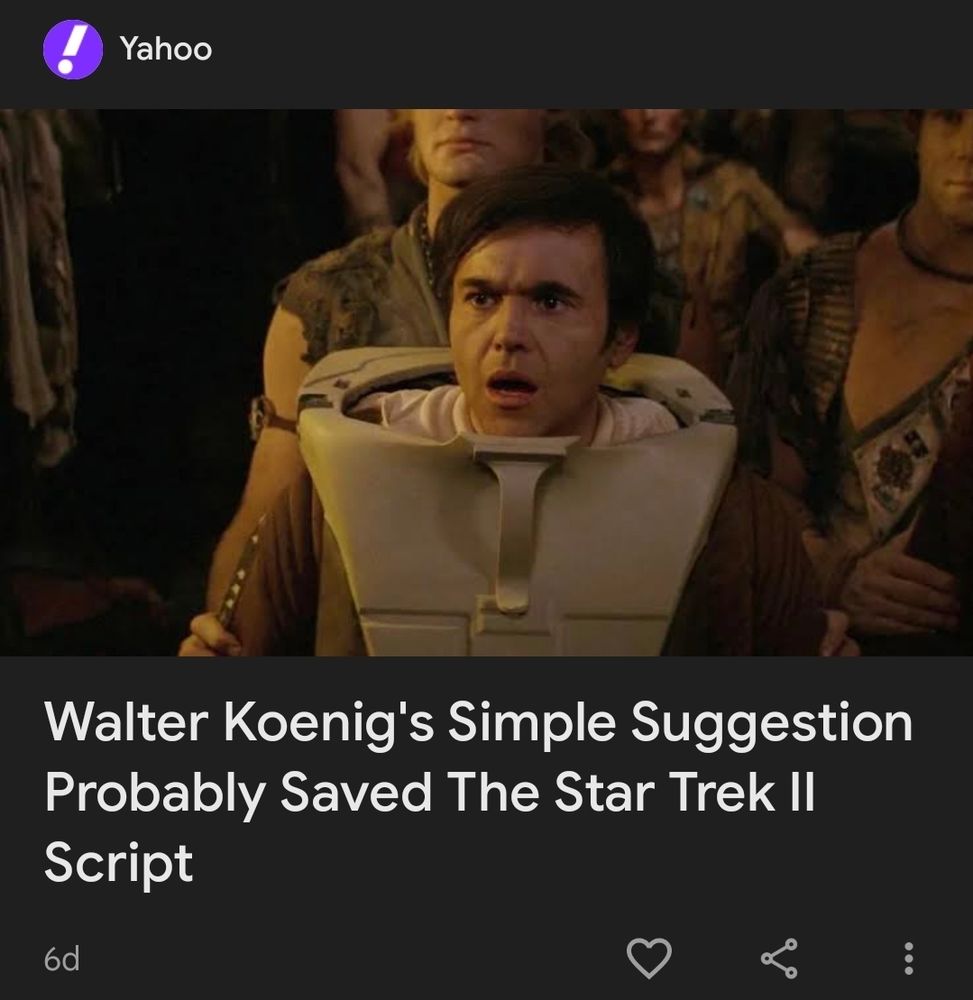Viewport: 973px width, 1000px height.
Task: Click the 6d timestamp label
Action: pyautogui.click(x=62, y=959)
